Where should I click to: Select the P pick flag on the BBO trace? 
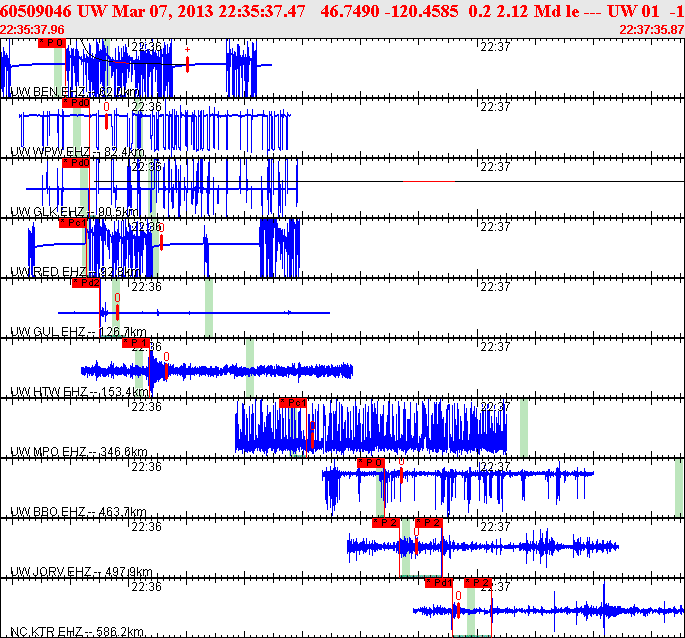[370, 462]
